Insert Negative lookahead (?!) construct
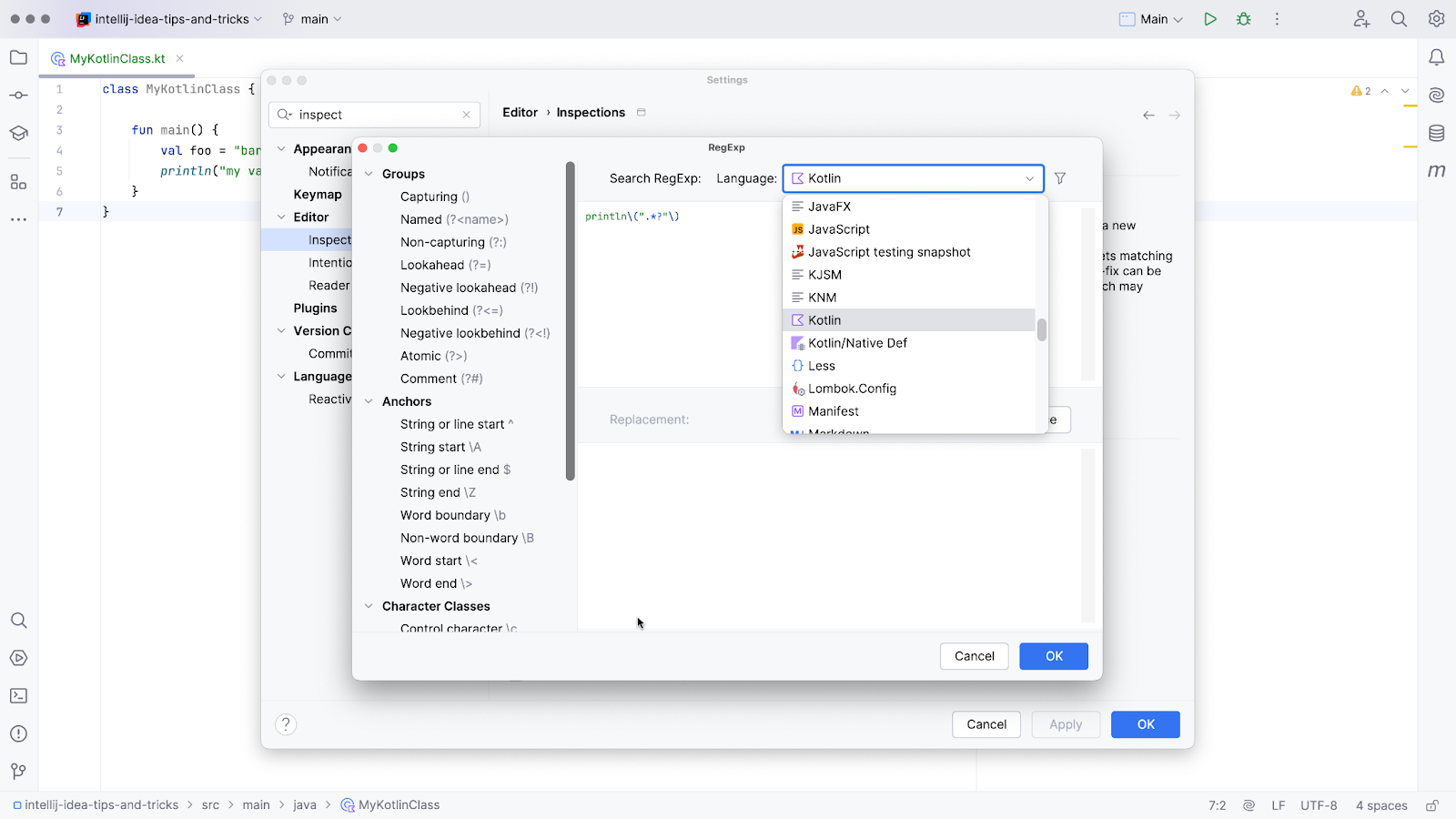Screen dimensions: 1456x819 point(469,288)
